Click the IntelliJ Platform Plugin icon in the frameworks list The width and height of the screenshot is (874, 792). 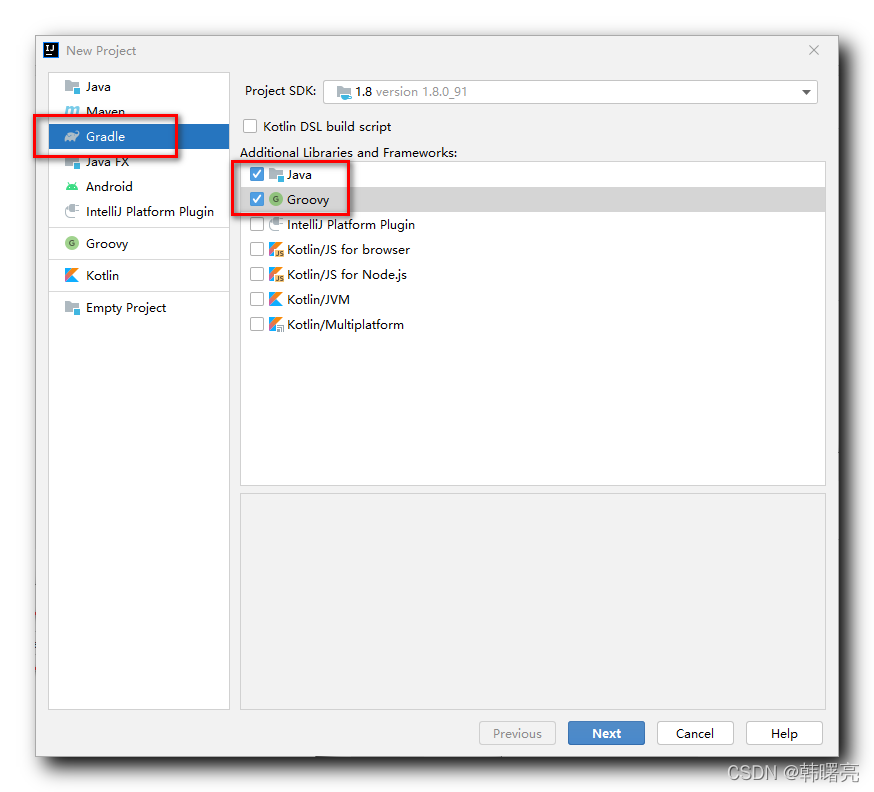(276, 224)
